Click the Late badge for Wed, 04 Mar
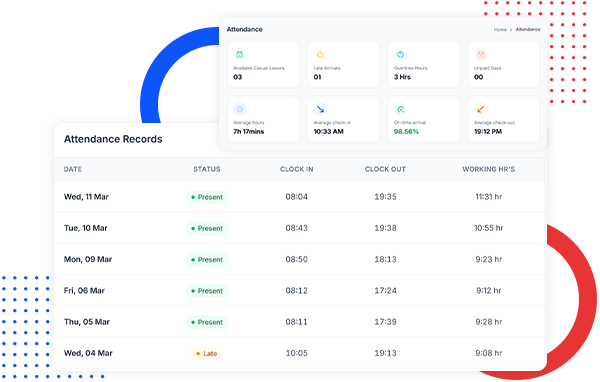 click(207, 354)
